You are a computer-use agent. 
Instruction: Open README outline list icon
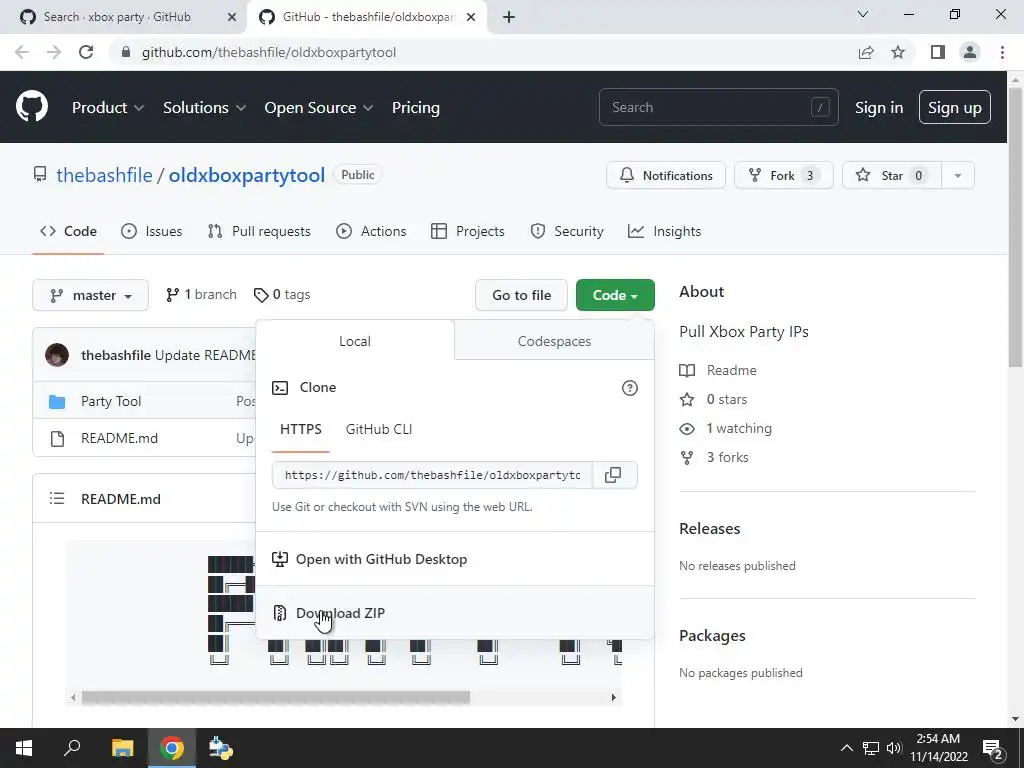click(x=57, y=499)
